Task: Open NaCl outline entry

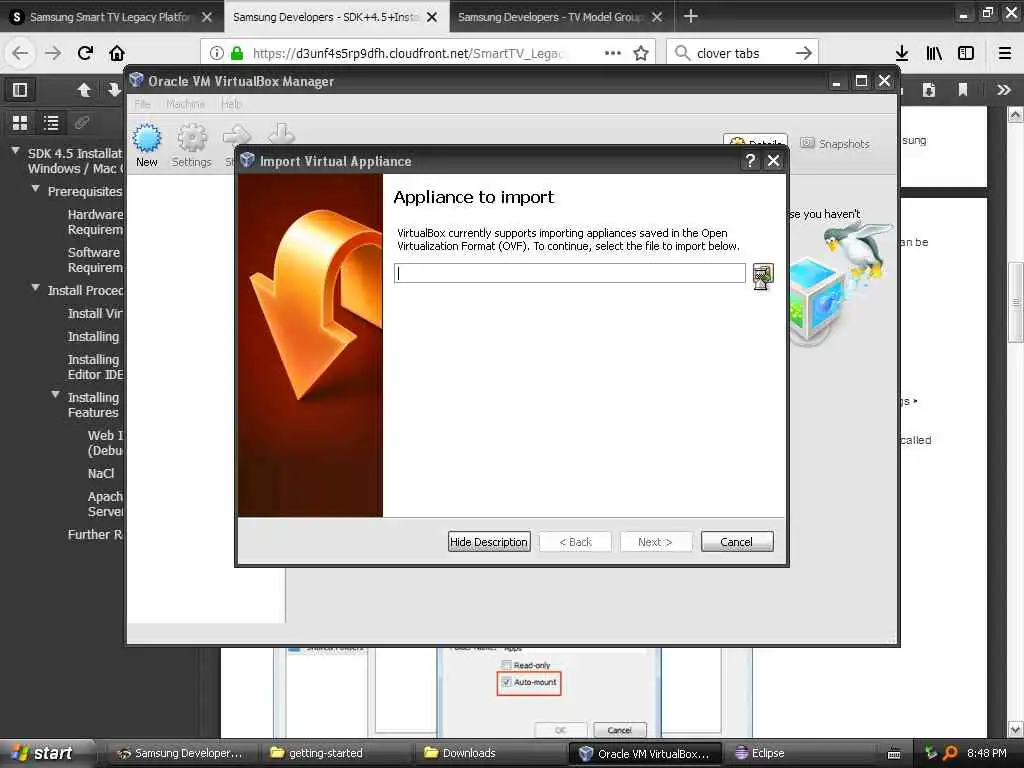Action: [101, 473]
